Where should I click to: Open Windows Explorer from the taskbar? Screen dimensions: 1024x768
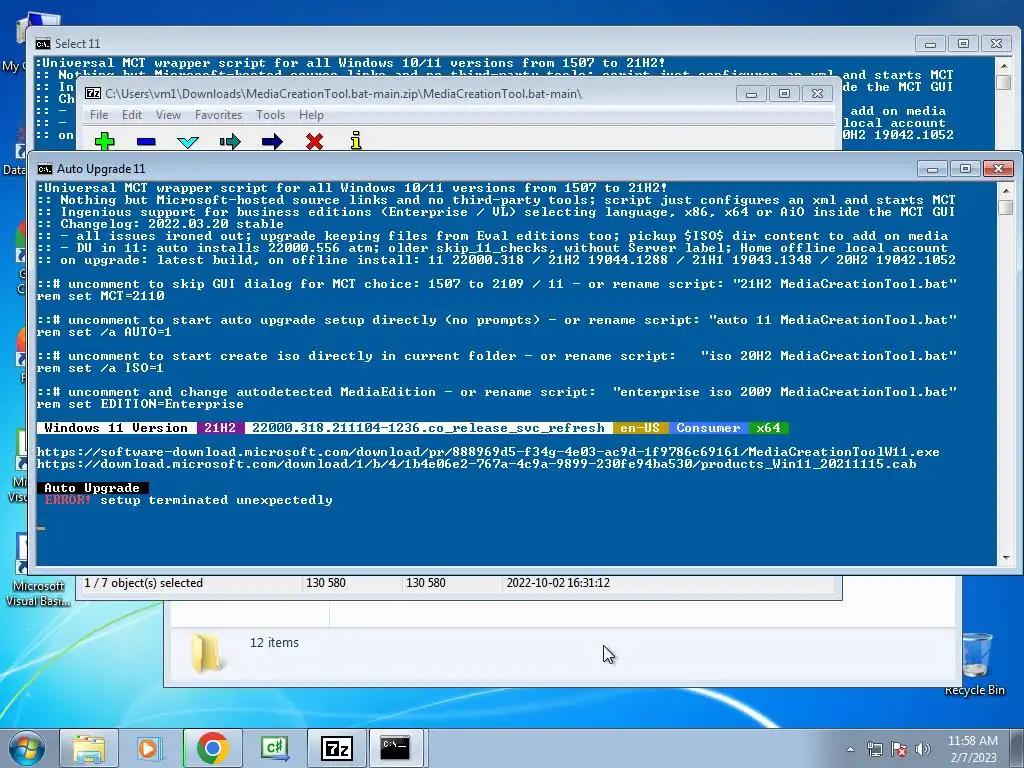coord(89,748)
